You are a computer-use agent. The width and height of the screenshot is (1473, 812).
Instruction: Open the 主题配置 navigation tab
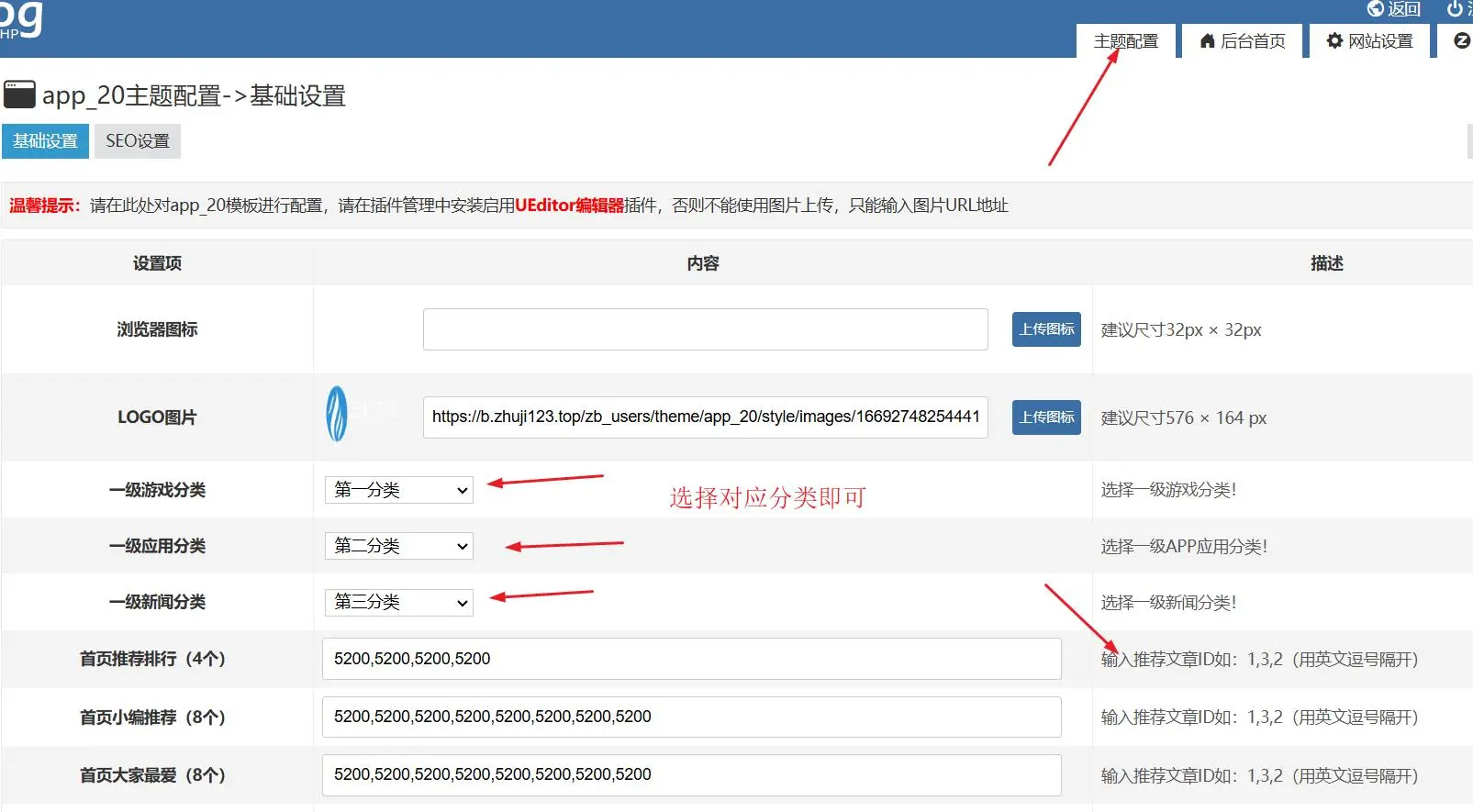1125,41
